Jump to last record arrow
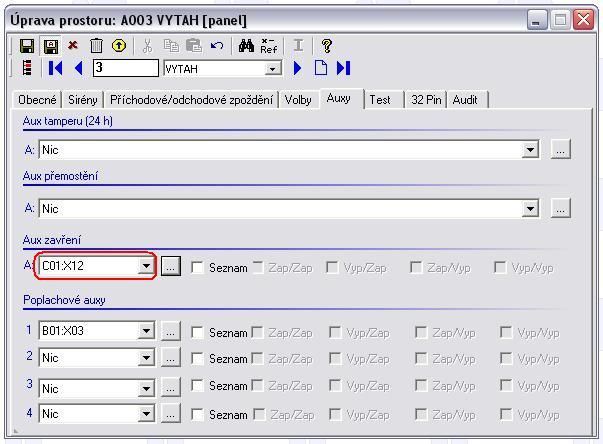603x444 pixels. click(x=343, y=68)
